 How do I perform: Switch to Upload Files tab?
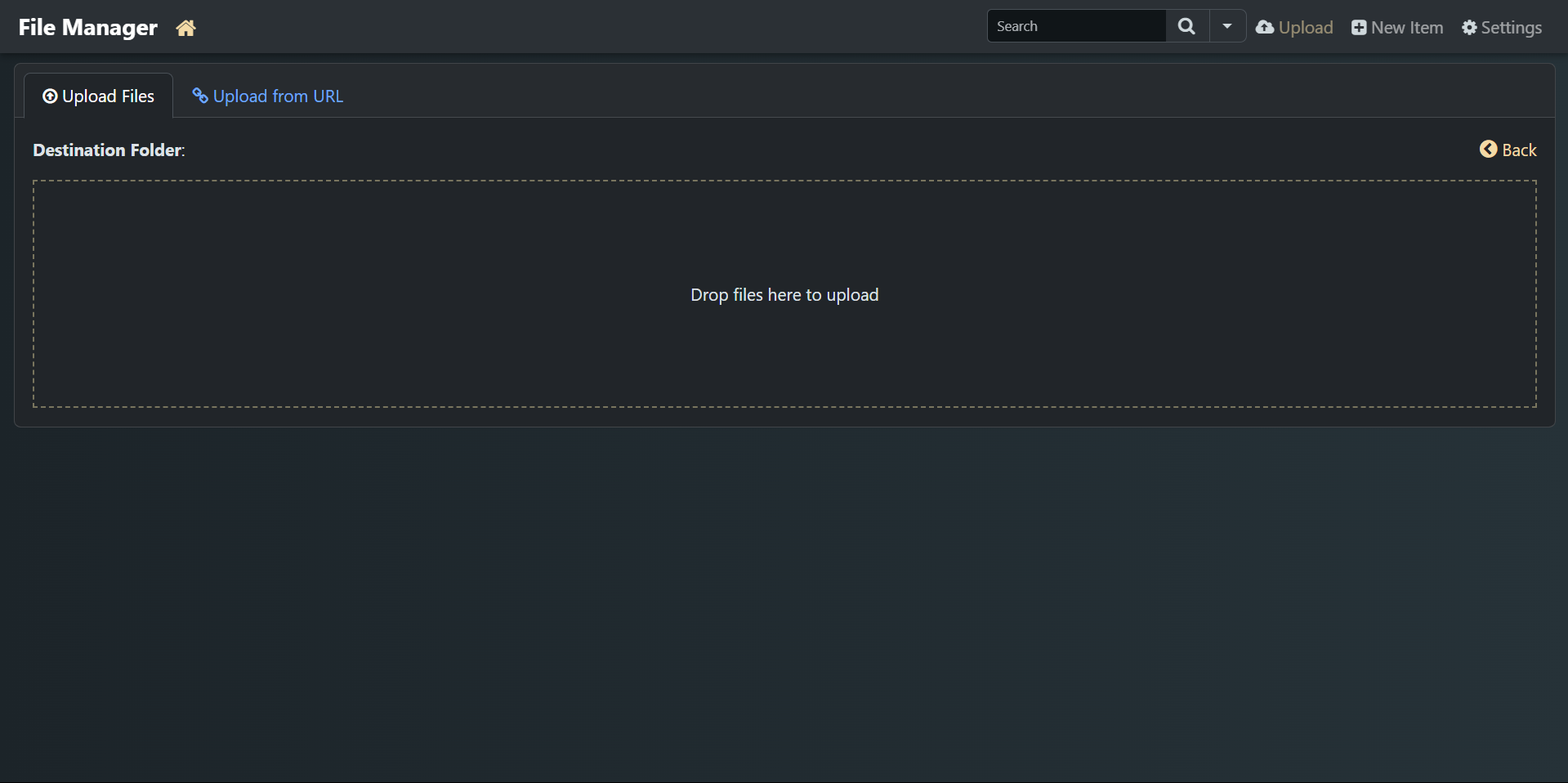99,96
